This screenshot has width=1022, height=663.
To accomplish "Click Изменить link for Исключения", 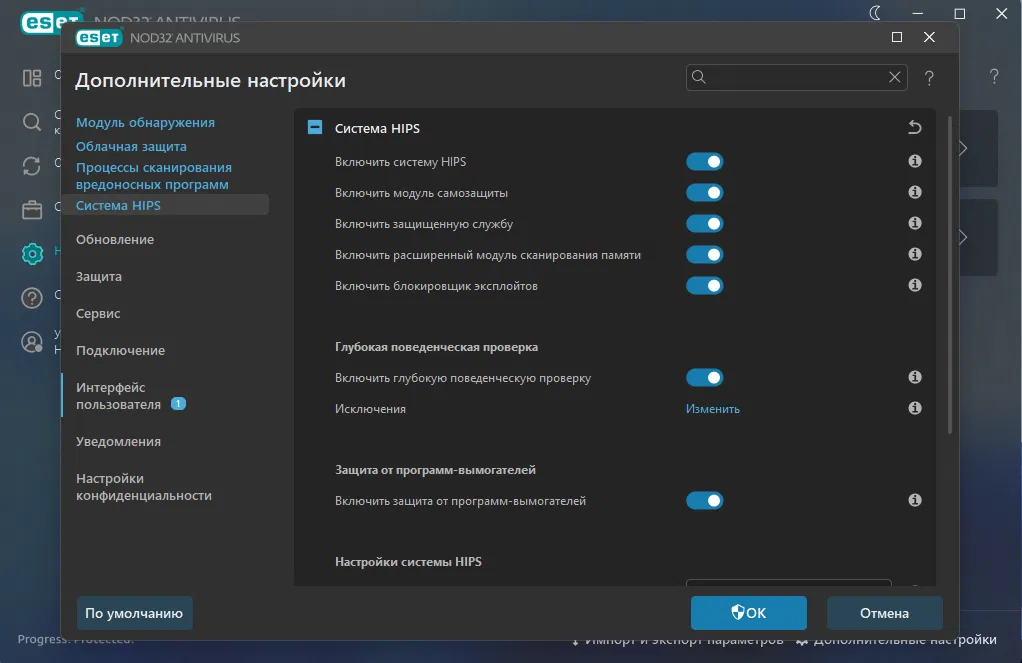I will [x=712, y=409].
